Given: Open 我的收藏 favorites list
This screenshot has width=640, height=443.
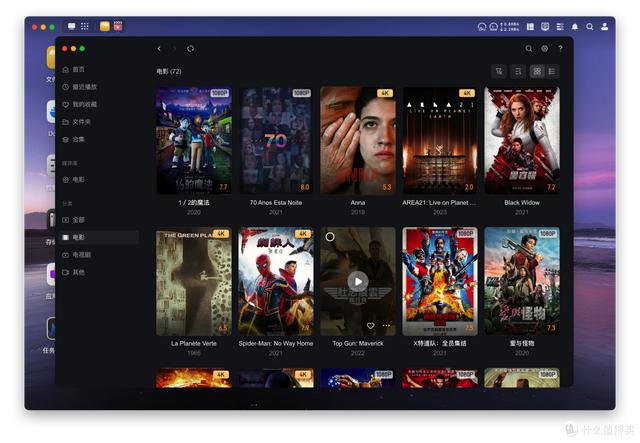Looking at the screenshot, I should pos(99,105).
